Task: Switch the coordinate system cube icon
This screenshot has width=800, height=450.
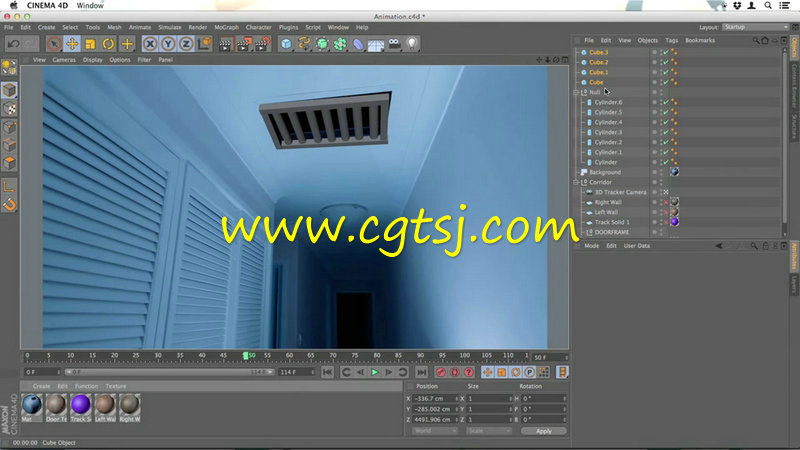Action: click(x=205, y=44)
